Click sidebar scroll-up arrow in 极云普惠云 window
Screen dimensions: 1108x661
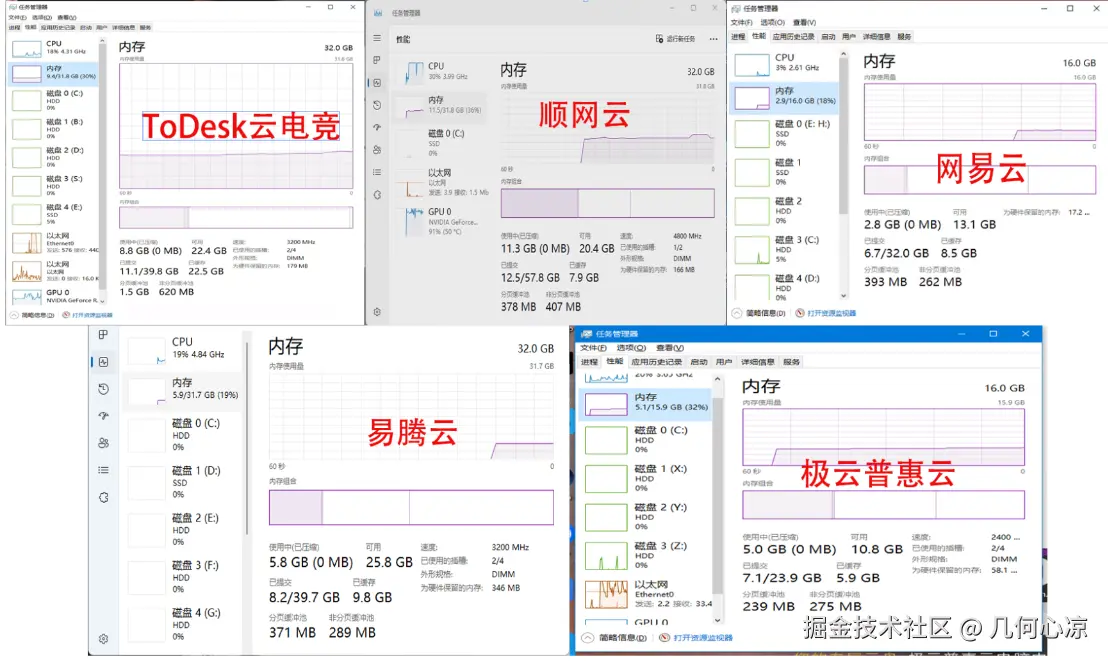click(717, 380)
